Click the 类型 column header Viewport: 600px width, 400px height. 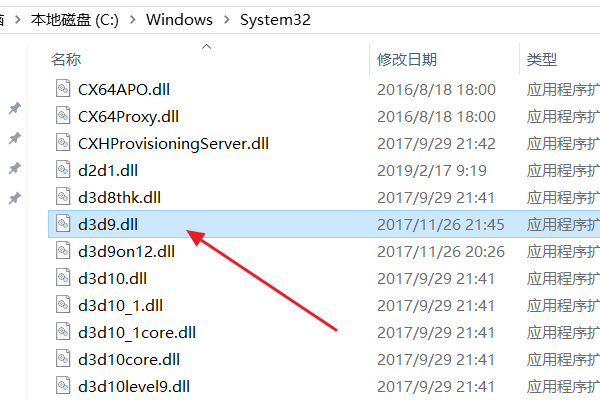[542, 60]
